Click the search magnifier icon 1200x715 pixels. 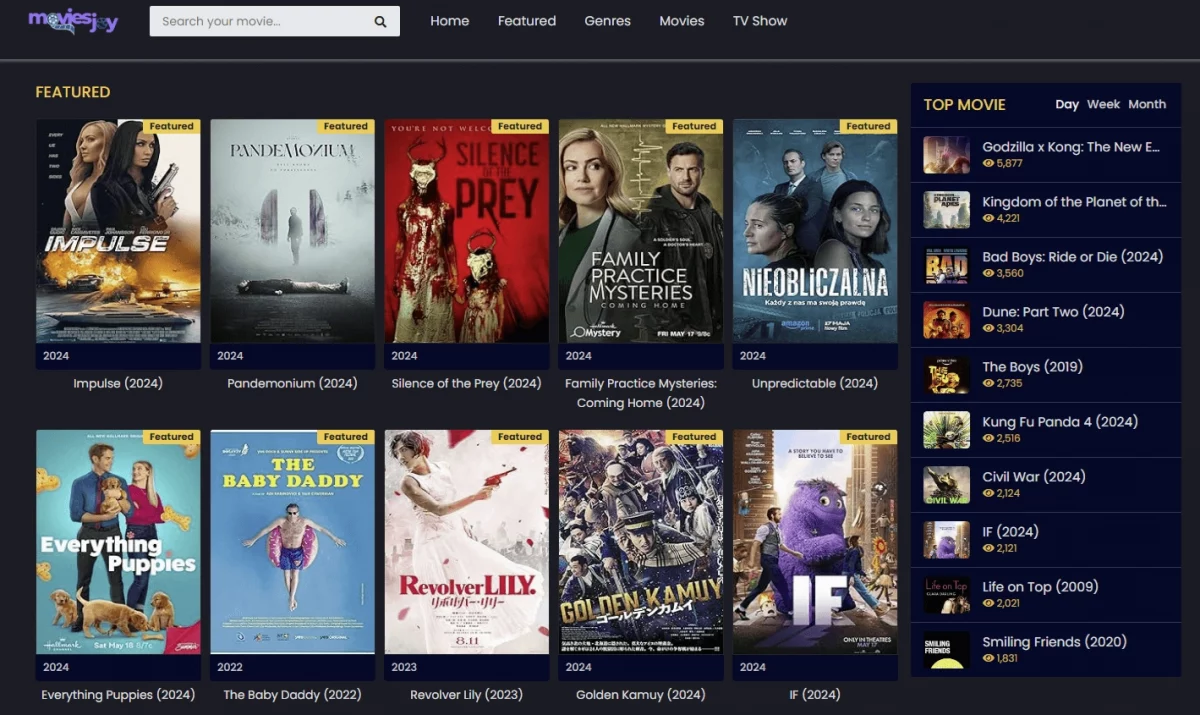380,20
